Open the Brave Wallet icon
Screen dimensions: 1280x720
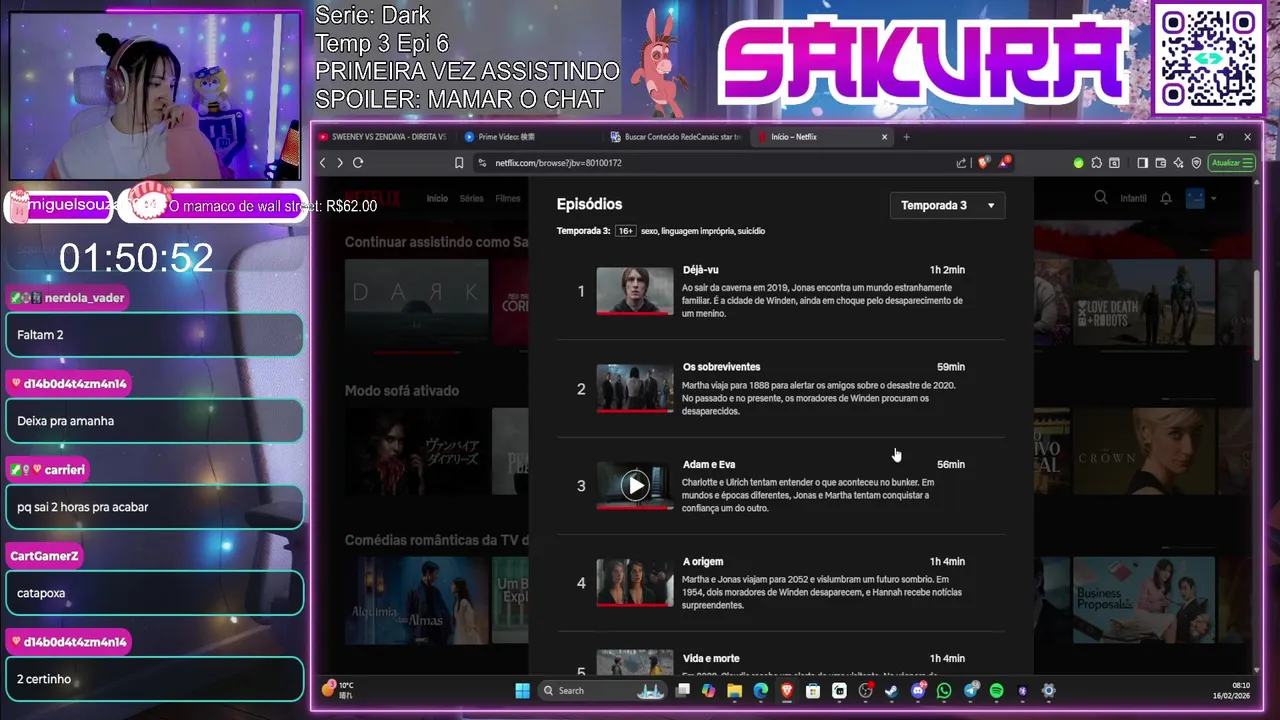point(1160,163)
